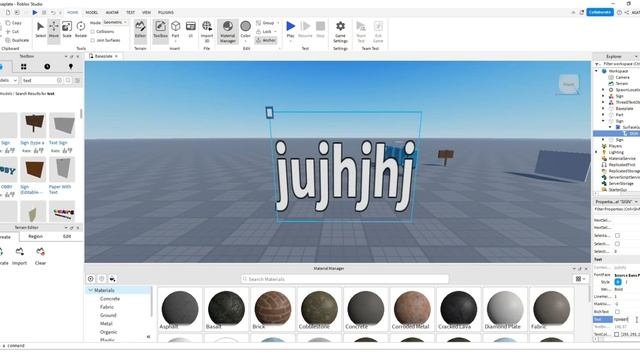640x360 pixels.
Task: Select the Select arrow tool
Action: [40, 29]
